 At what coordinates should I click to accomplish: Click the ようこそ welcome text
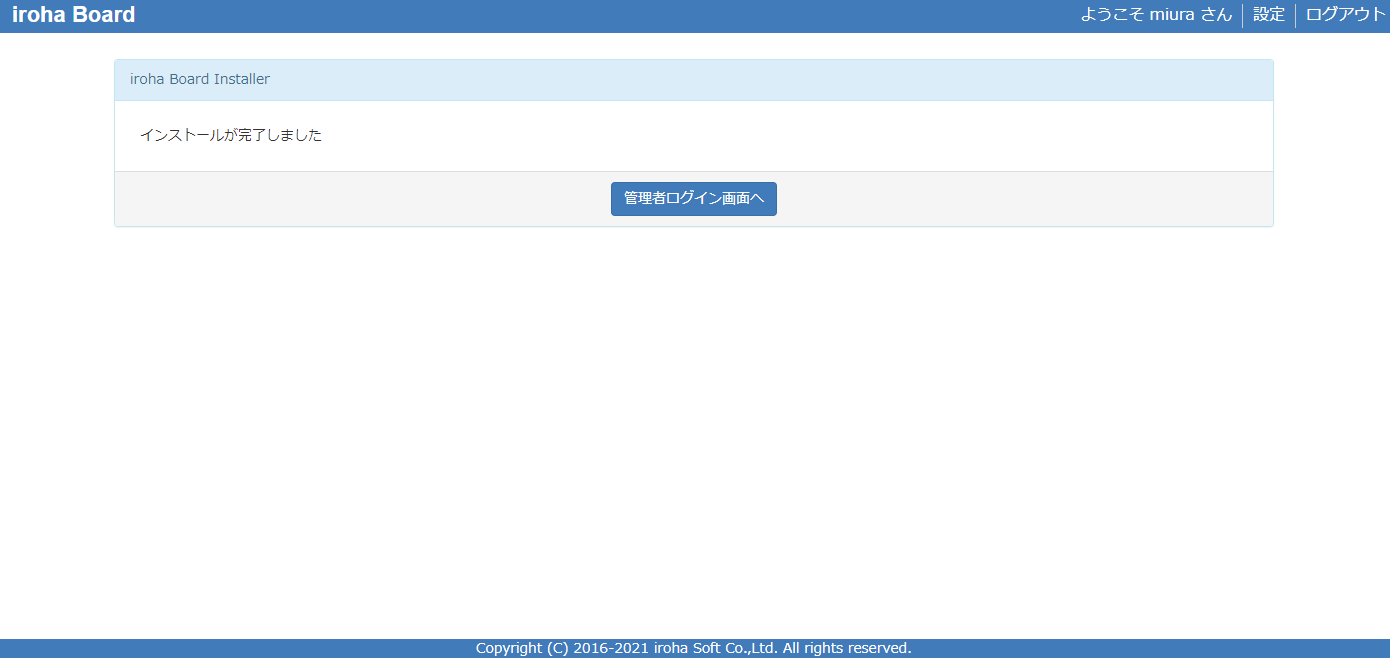pyautogui.click(x=1112, y=15)
